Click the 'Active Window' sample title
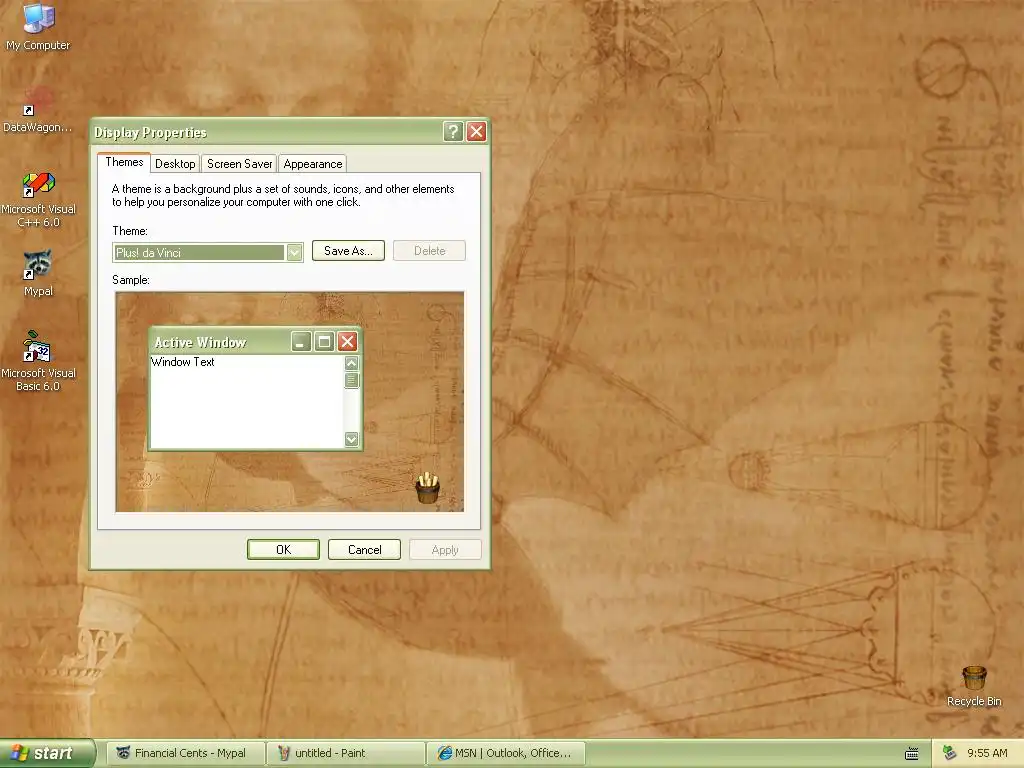 pyautogui.click(x=200, y=342)
